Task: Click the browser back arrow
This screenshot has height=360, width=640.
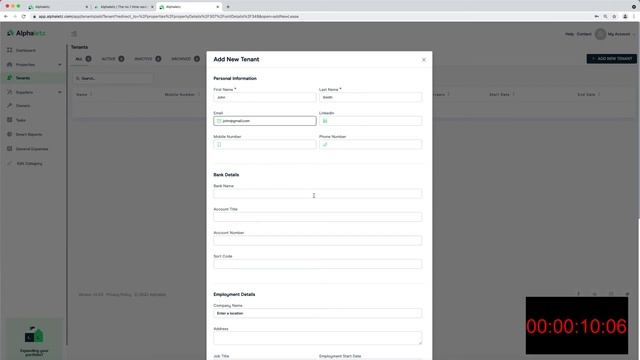Action: point(6,16)
